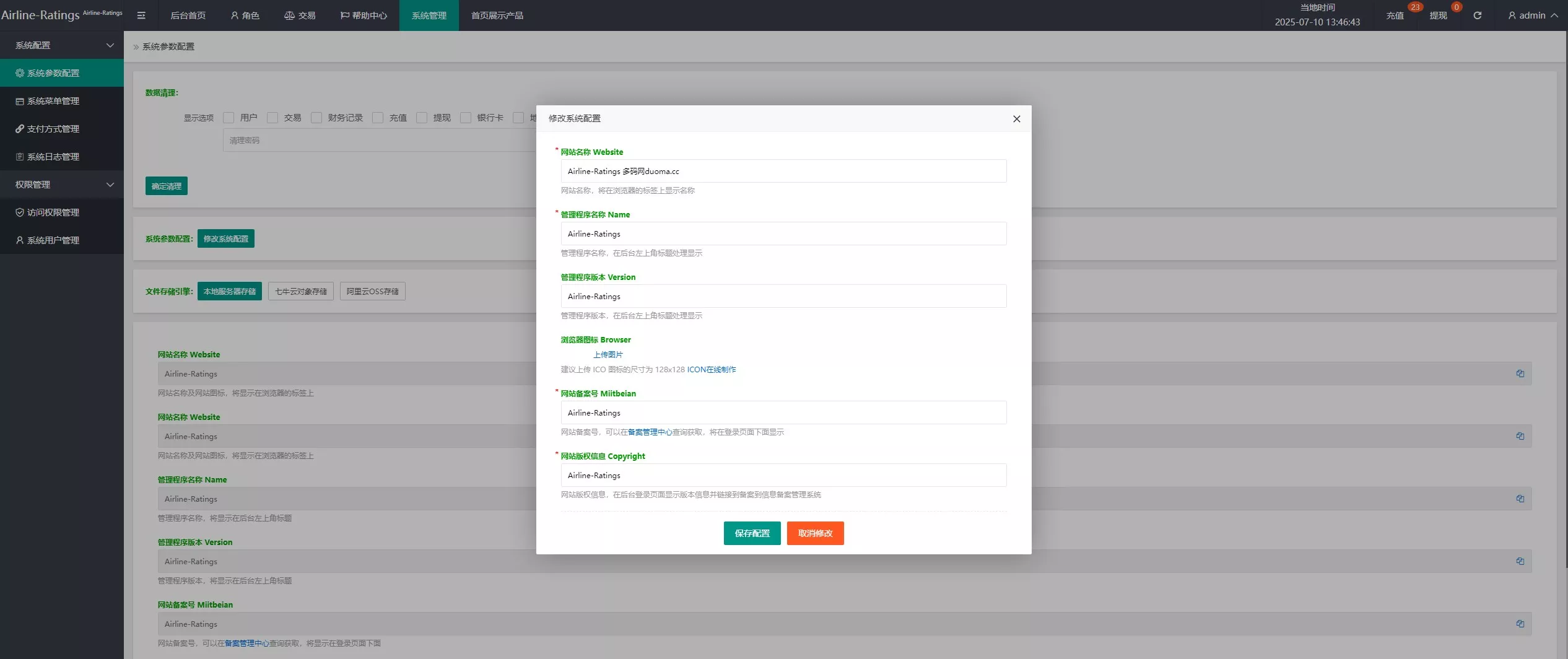The height and width of the screenshot is (659, 1568).
Task: Close the 修改系统配置 dialog with X
Action: click(x=1016, y=119)
